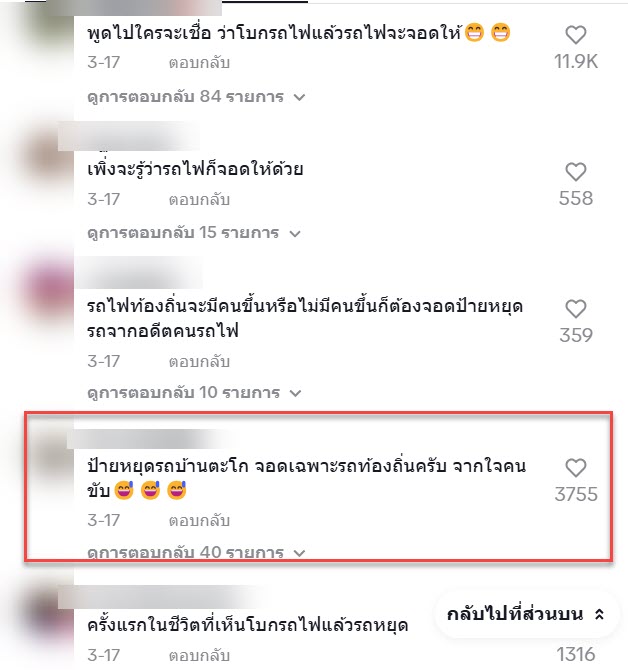Reply to the highlighted 3755-like comment

click(x=199, y=521)
